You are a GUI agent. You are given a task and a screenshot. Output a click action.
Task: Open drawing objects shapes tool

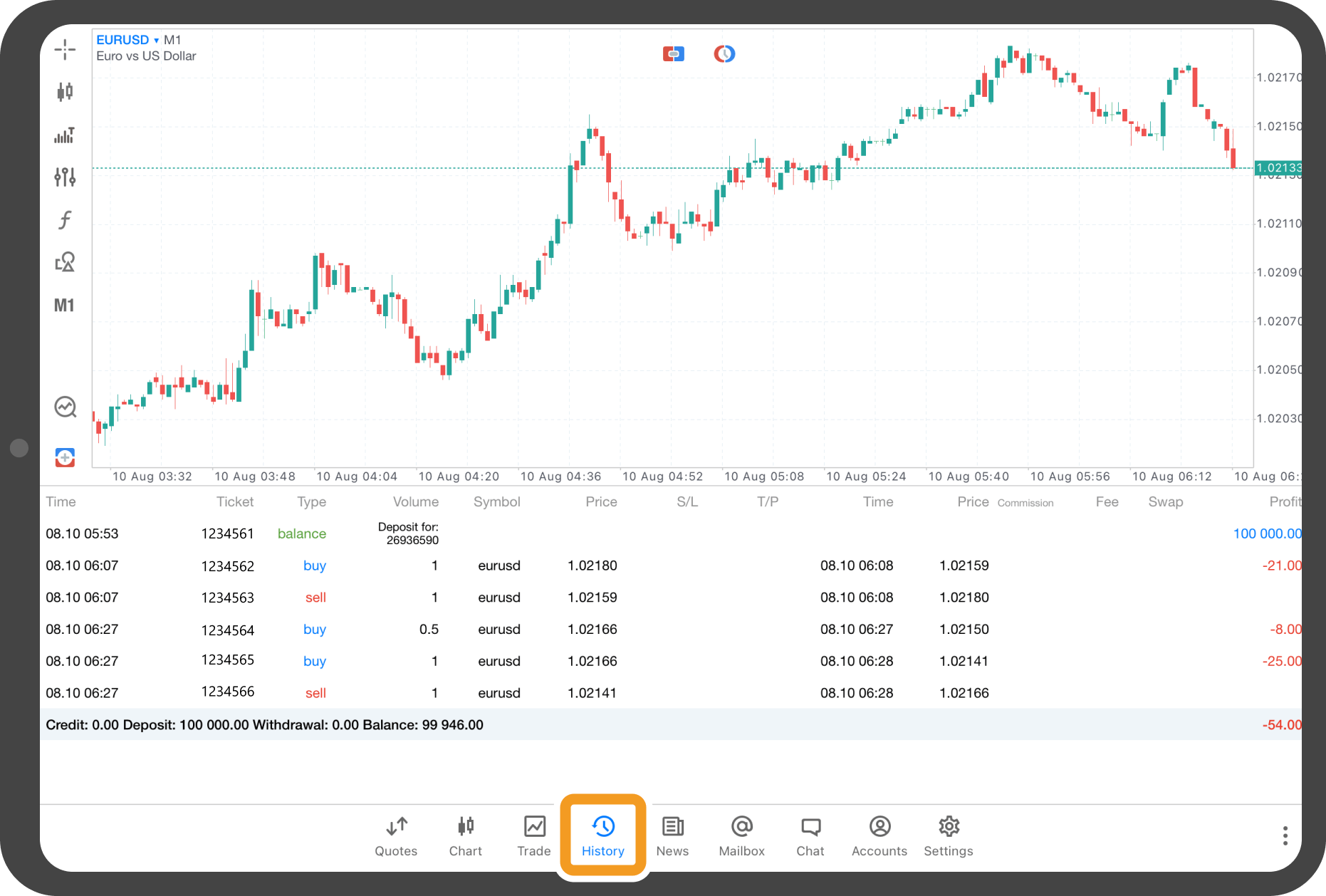65,262
